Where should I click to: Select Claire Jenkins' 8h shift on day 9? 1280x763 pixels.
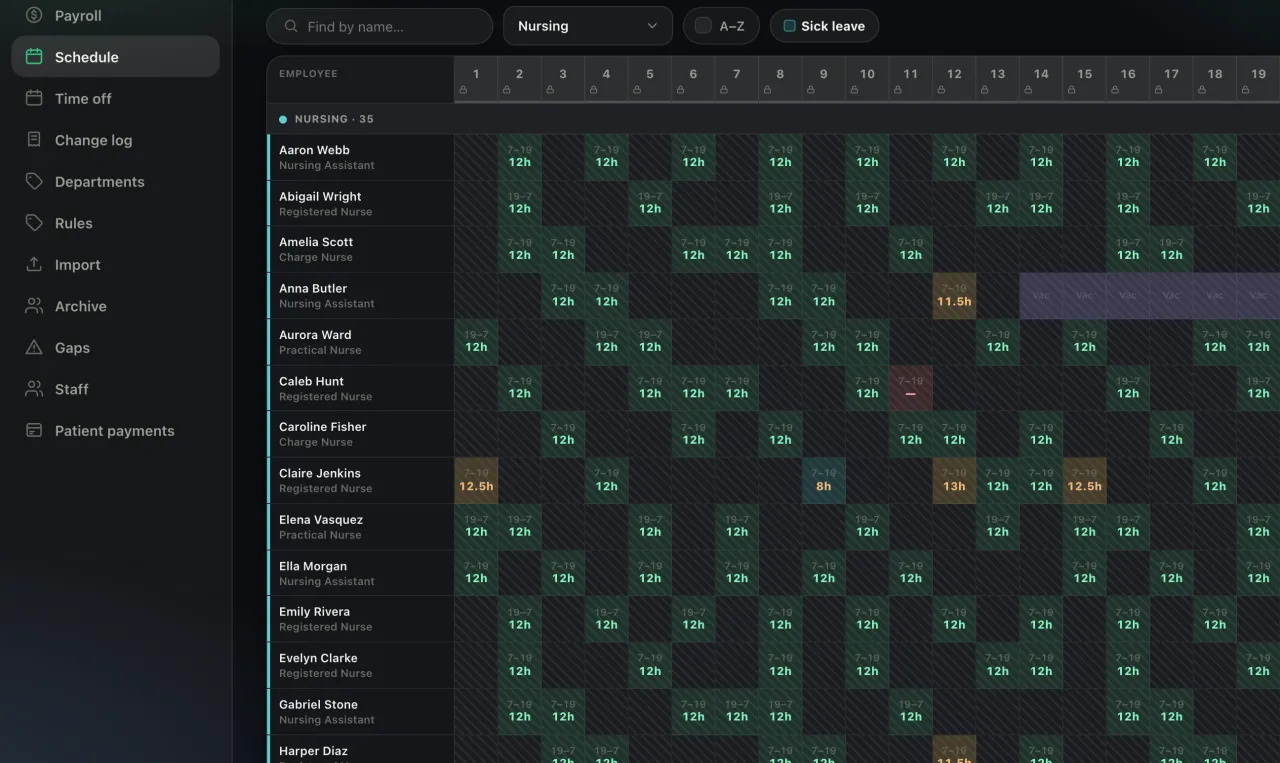point(824,480)
